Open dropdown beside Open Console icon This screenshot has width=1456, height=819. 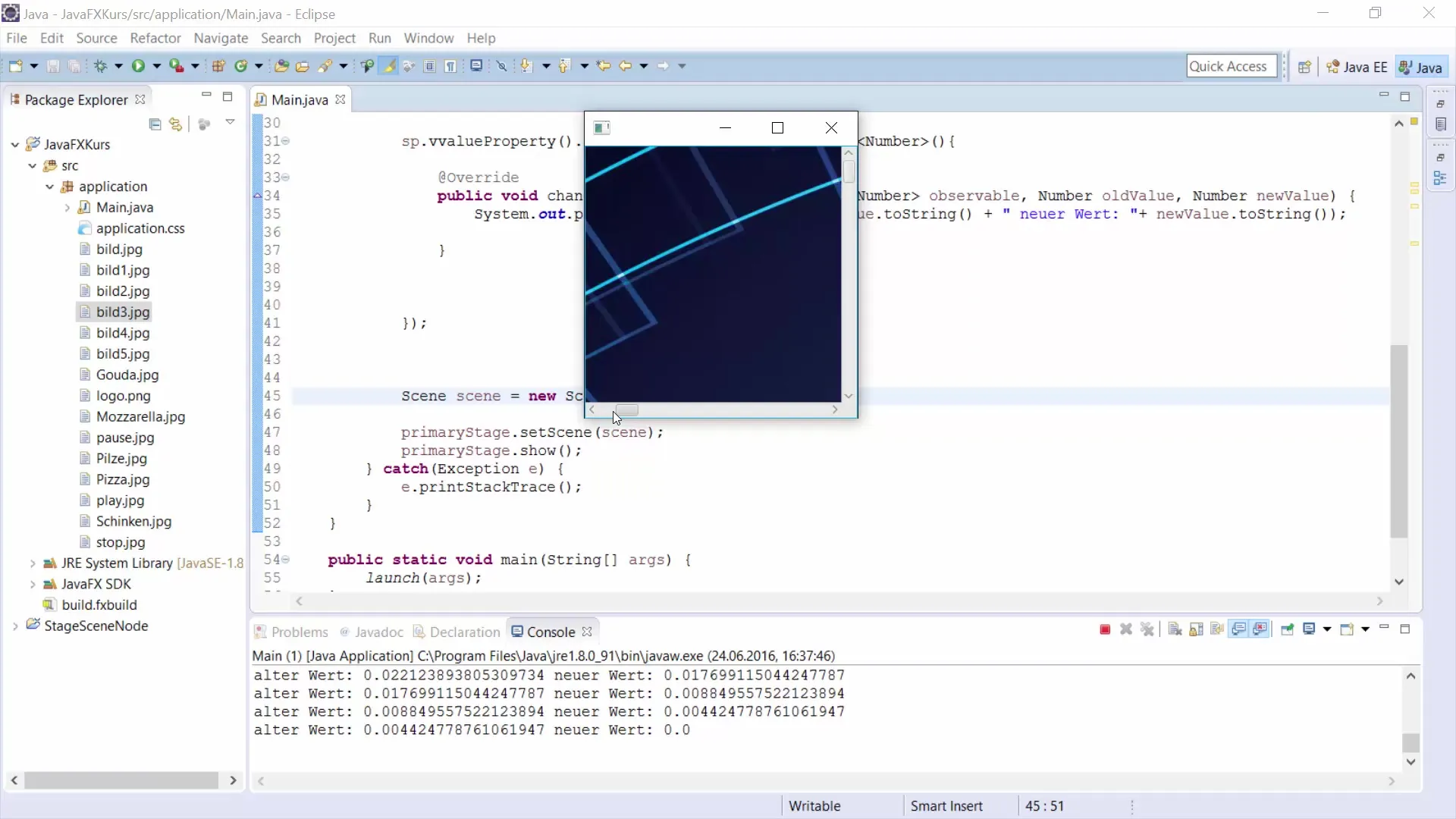click(1365, 629)
